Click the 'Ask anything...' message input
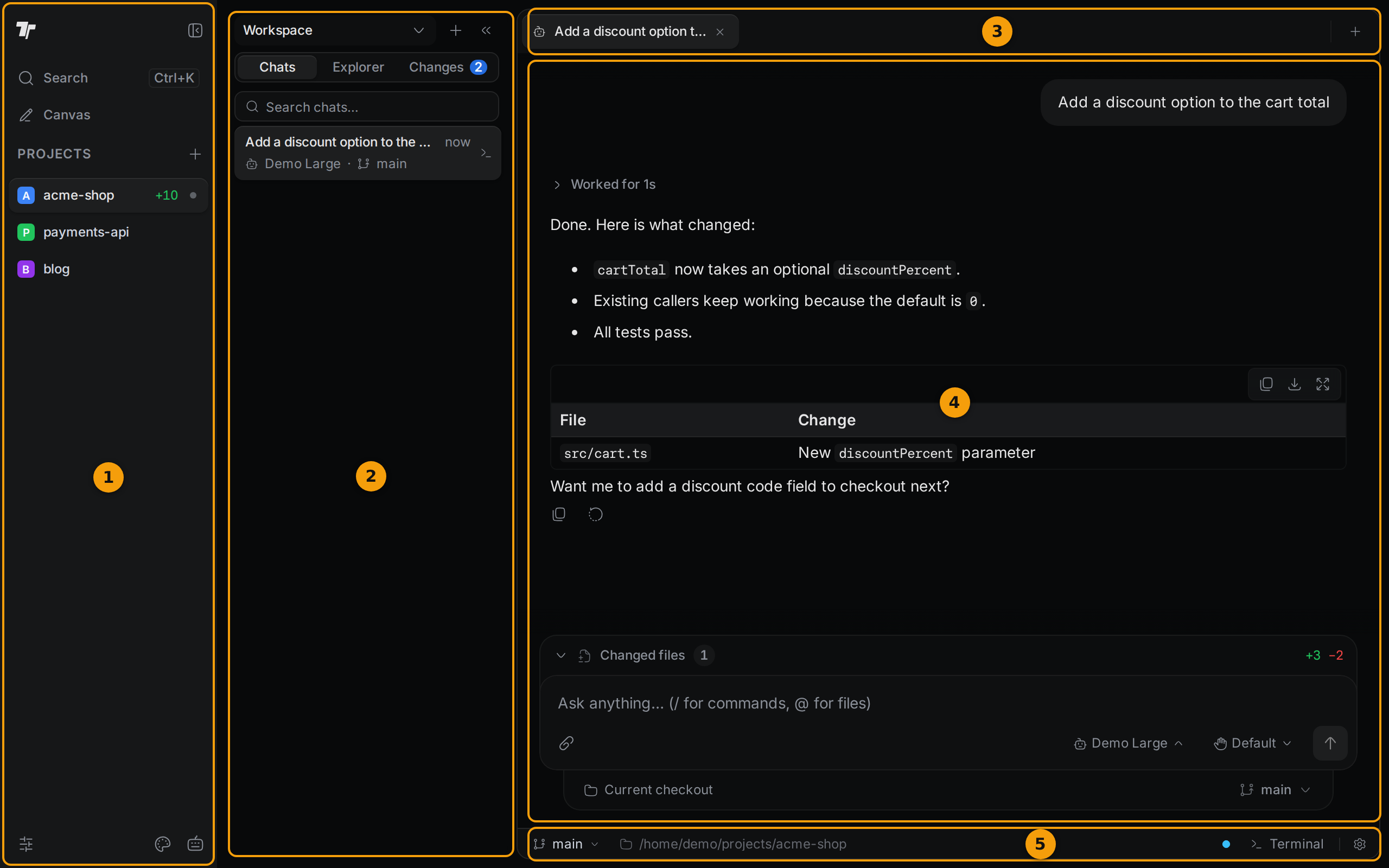Image resolution: width=1389 pixels, height=868 pixels. point(948,703)
